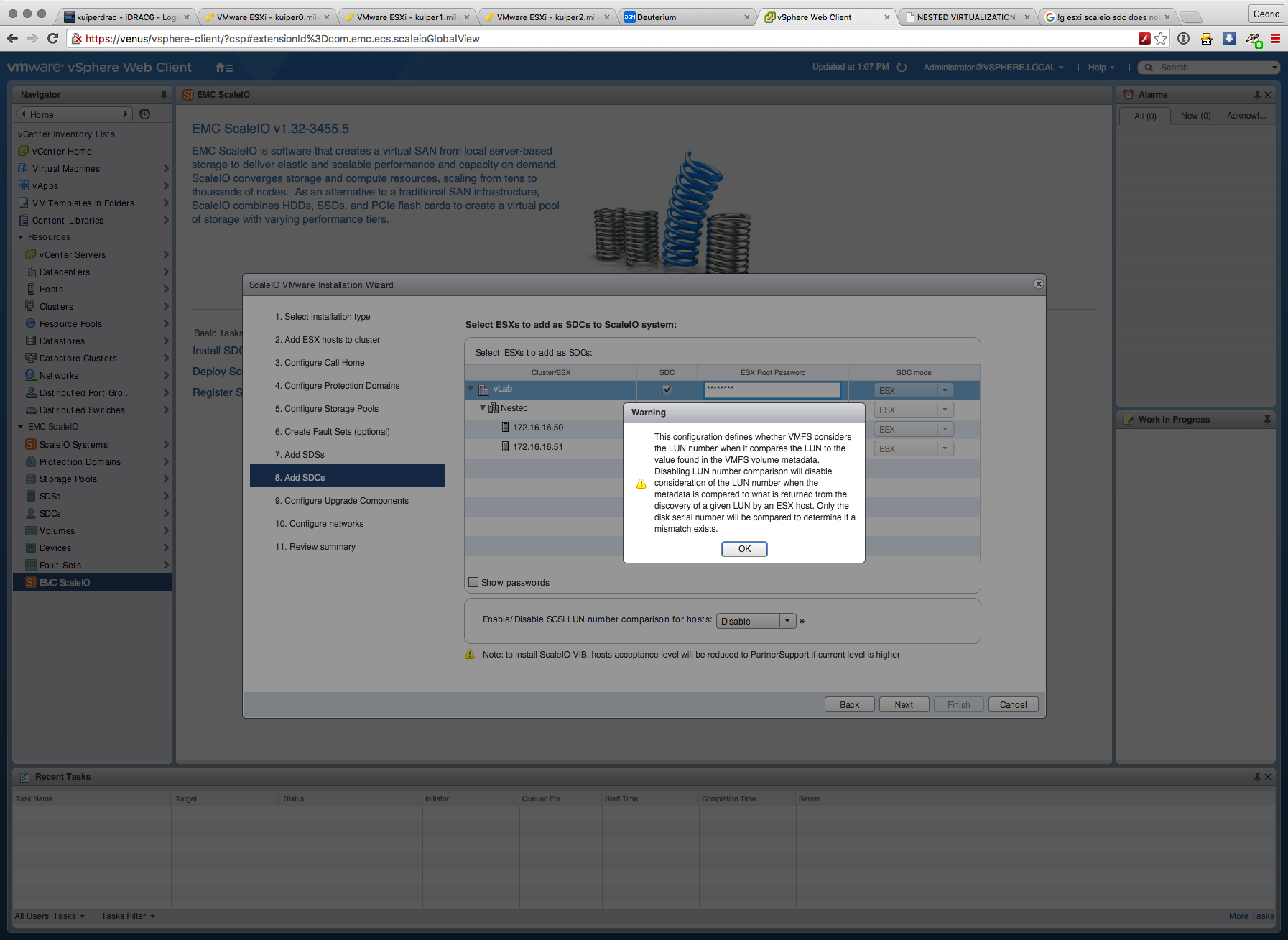Pin the Navigator panel
The image size is (1288, 940).
164,95
